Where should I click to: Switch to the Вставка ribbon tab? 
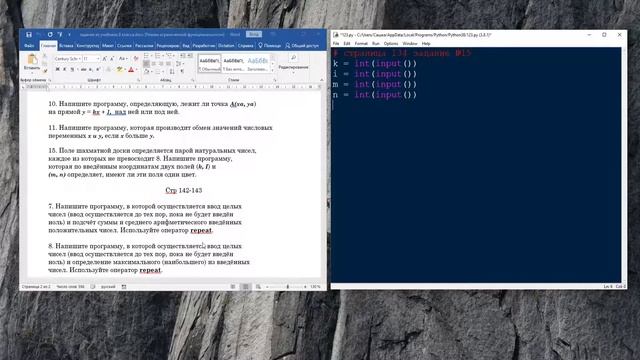[x=66, y=46]
